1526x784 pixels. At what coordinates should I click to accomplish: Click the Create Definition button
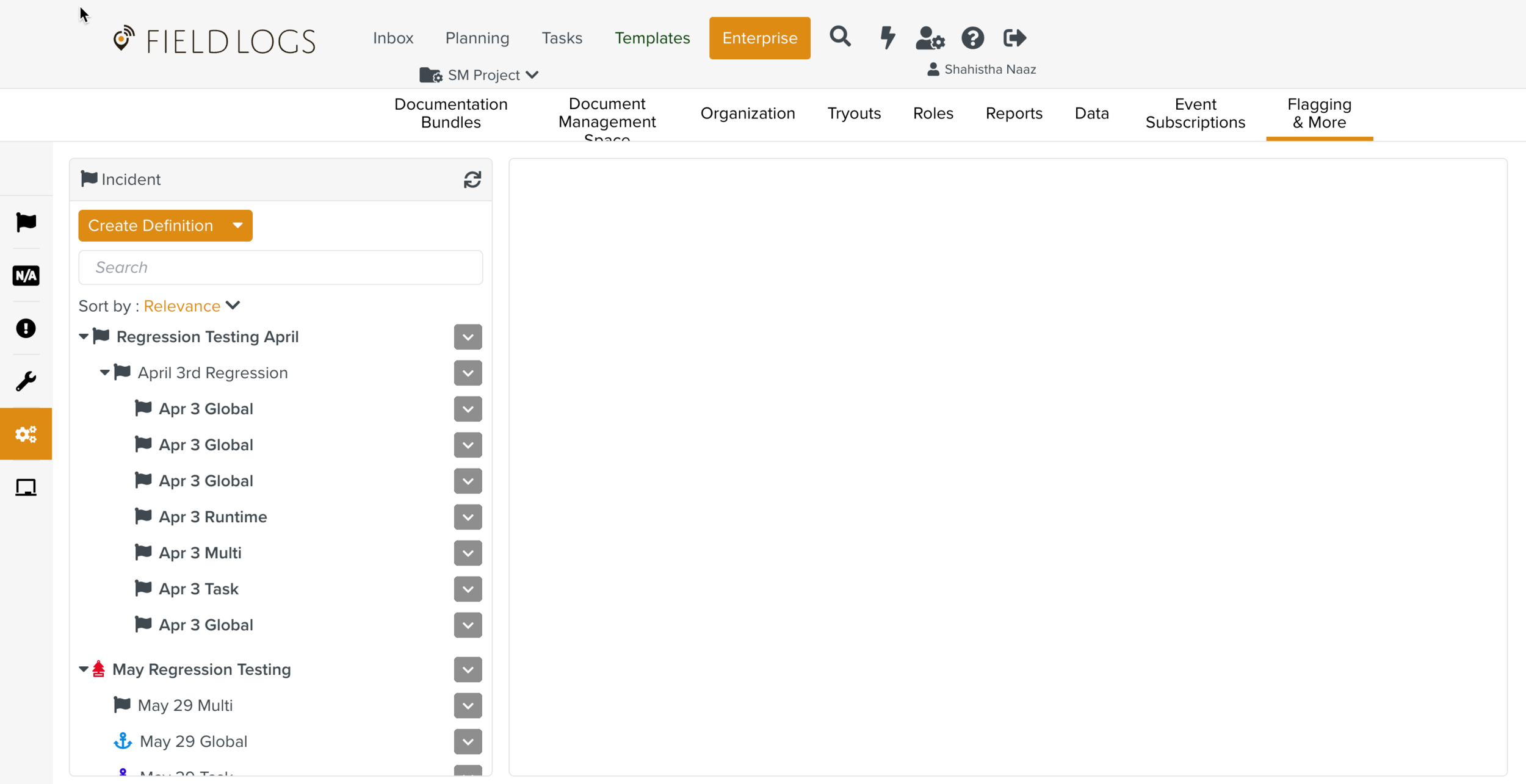coord(151,226)
